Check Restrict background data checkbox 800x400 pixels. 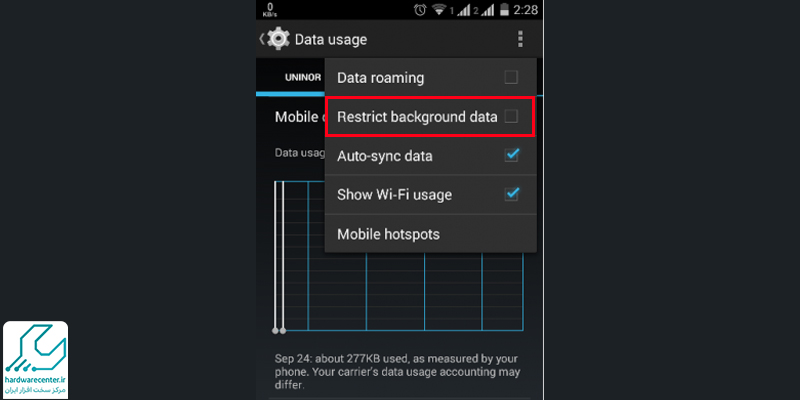pos(511,117)
